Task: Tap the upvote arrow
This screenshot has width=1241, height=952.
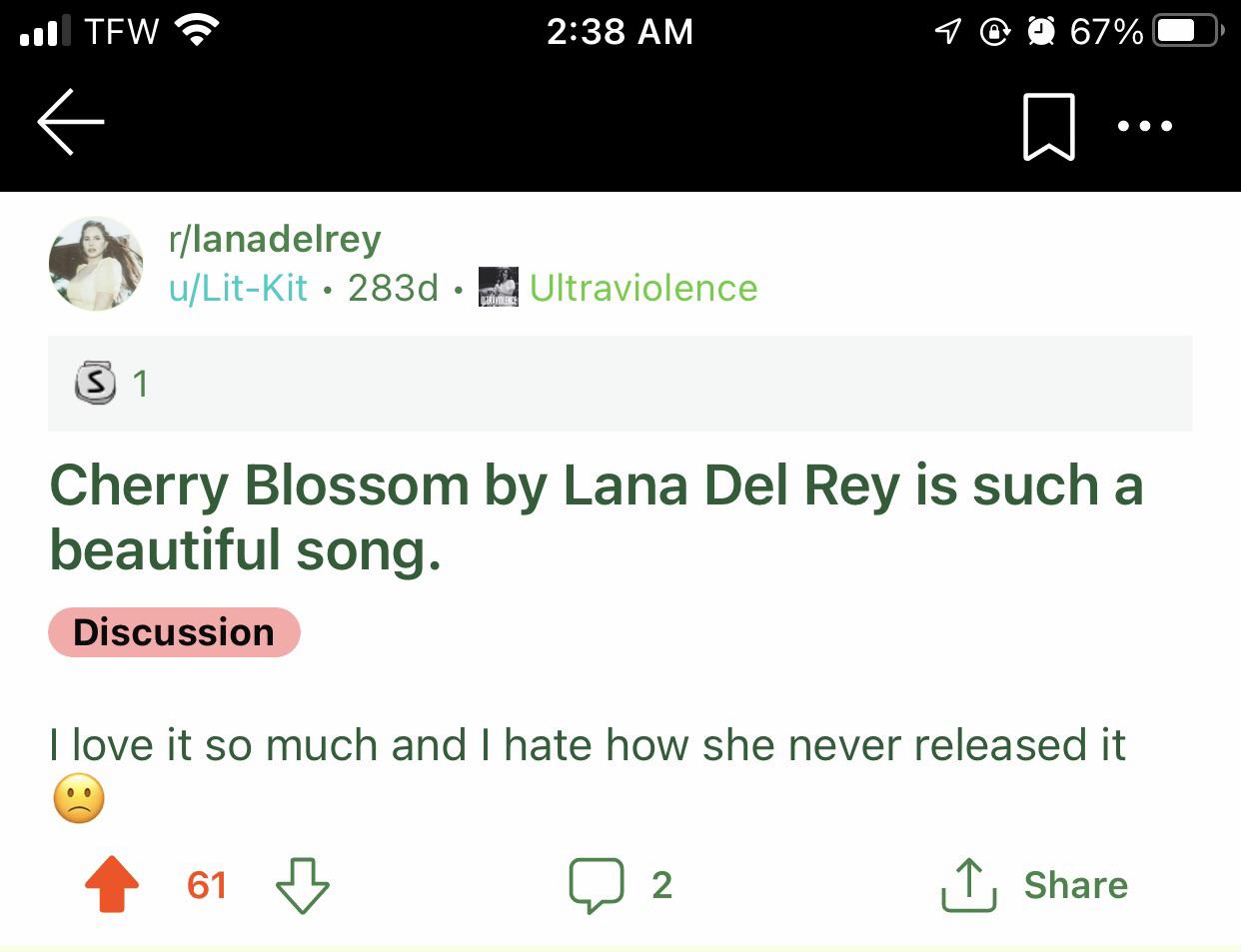Action: tap(112, 885)
